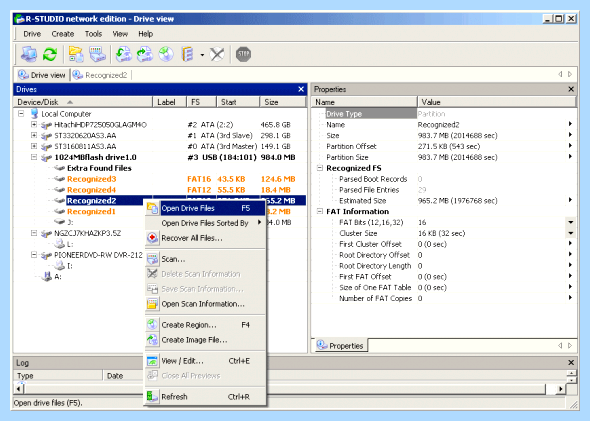Expand the Hitachi HDP725050GLA drive node
Screen dimensions: 590x421
[34, 125]
